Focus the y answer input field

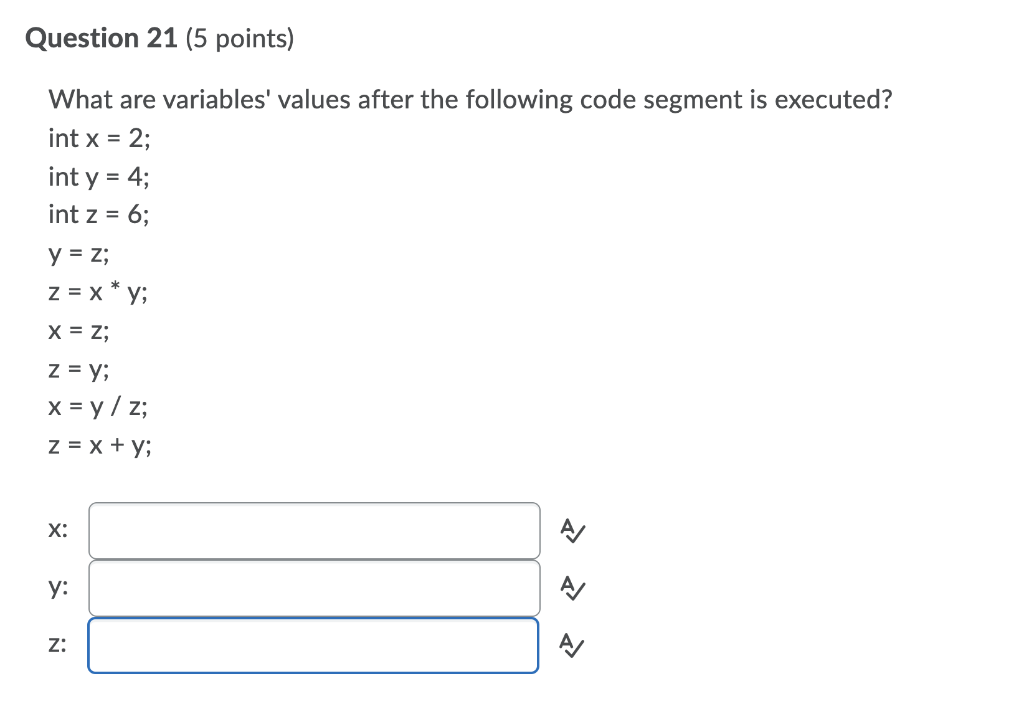[x=314, y=588]
